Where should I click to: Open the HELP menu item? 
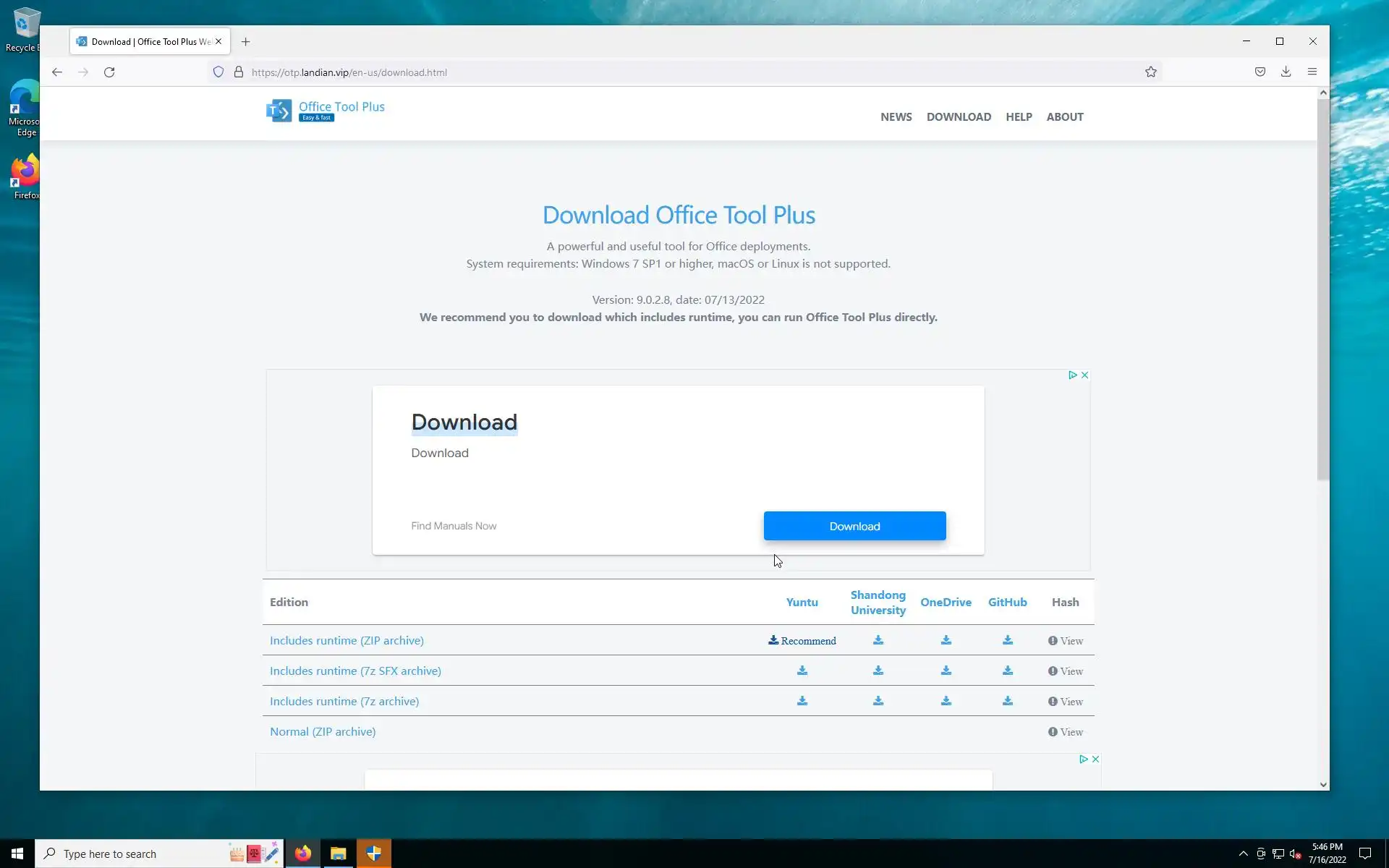1018,116
